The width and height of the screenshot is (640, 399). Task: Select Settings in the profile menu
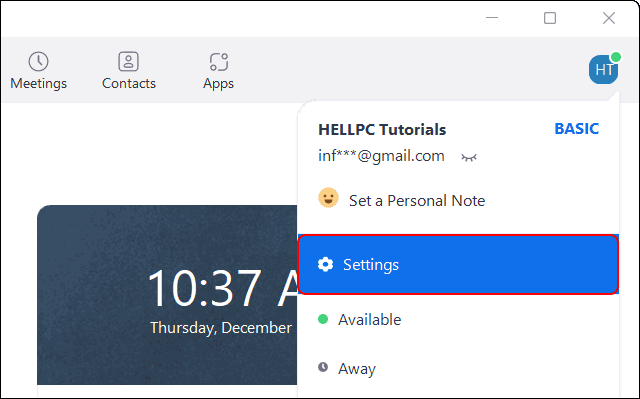pos(458,264)
